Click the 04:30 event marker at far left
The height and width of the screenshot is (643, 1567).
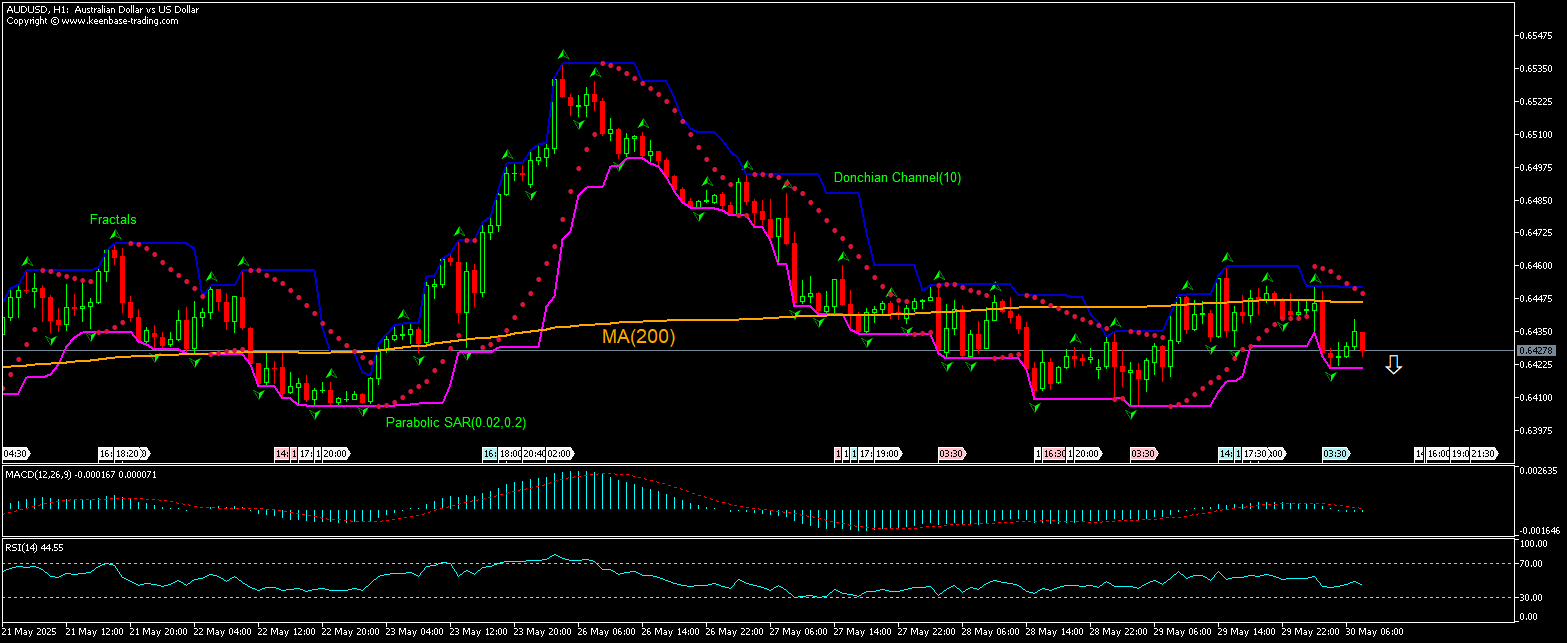click(14, 453)
